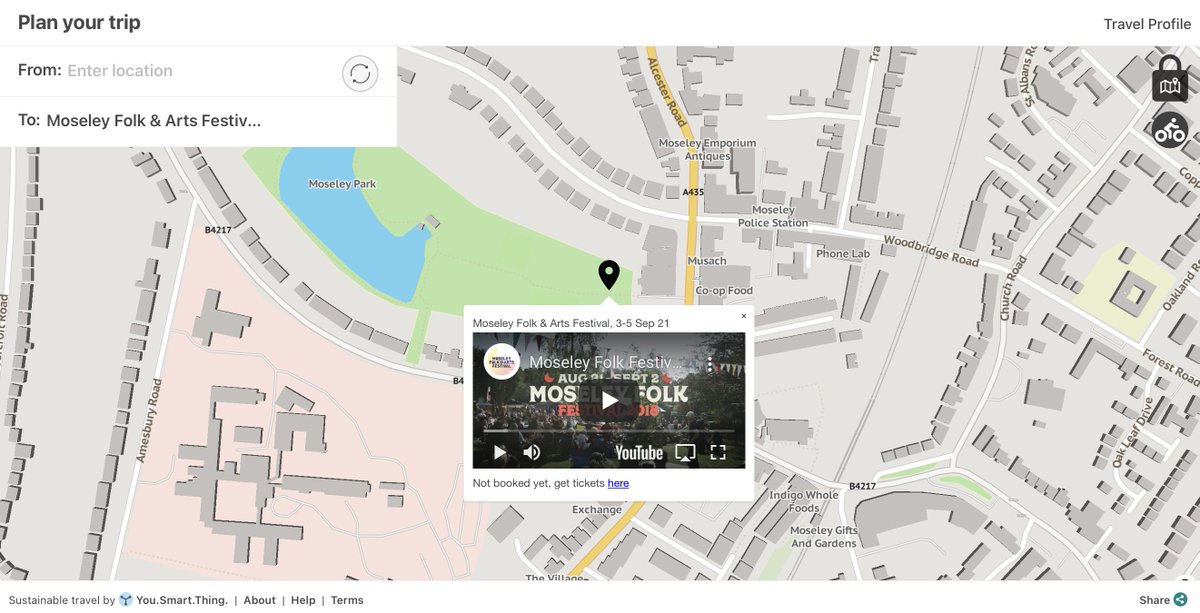Click the Woodbridge Road label
This screenshot has width=1200, height=613.
(x=931, y=251)
